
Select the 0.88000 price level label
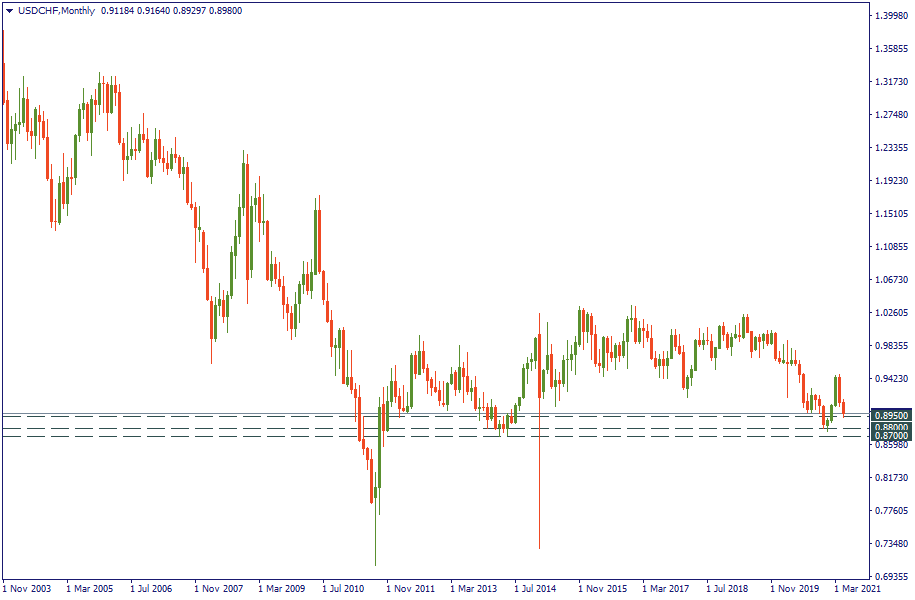(888, 427)
